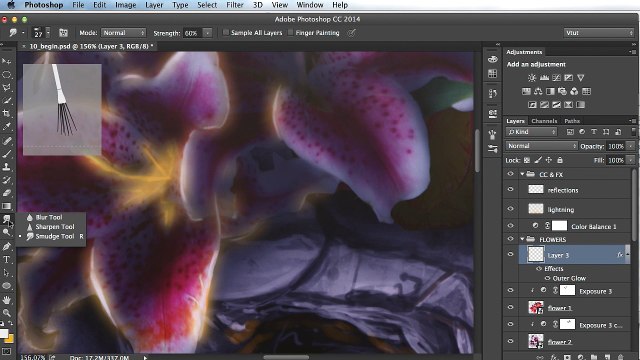
Task: Click the Strength value field
Action: pyautogui.click(x=193, y=33)
